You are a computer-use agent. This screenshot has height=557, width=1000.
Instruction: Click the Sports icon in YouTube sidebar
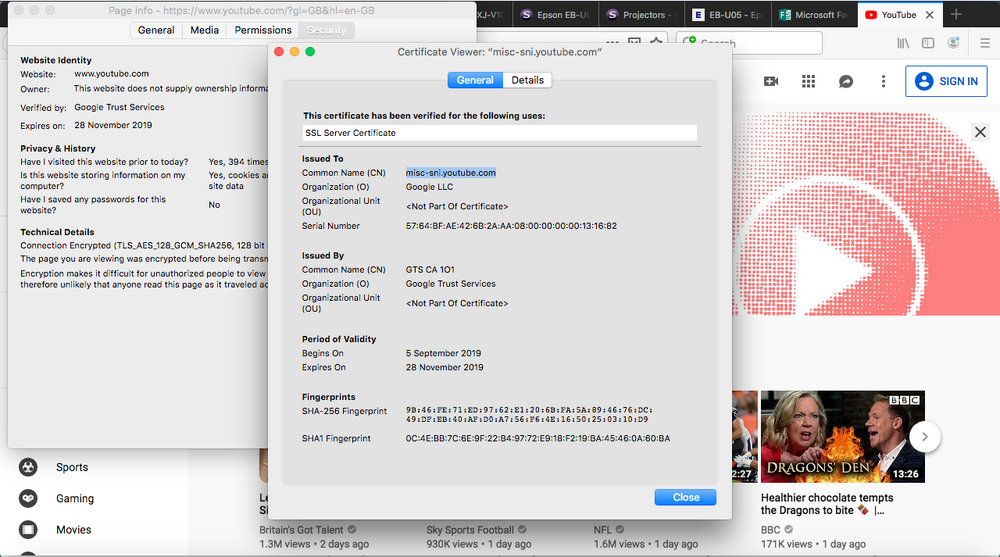click(28, 467)
